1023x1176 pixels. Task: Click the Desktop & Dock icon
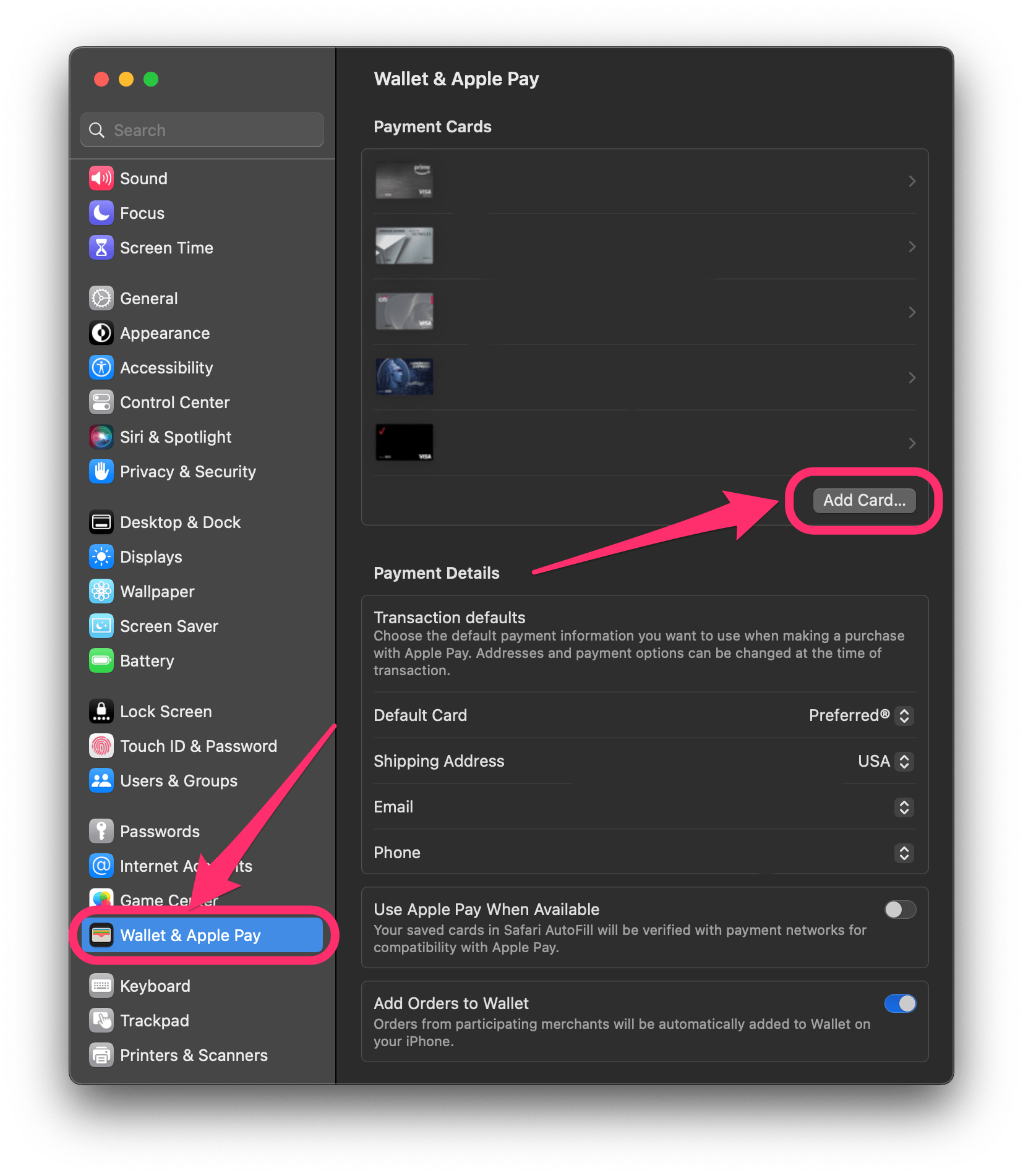[101, 522]
